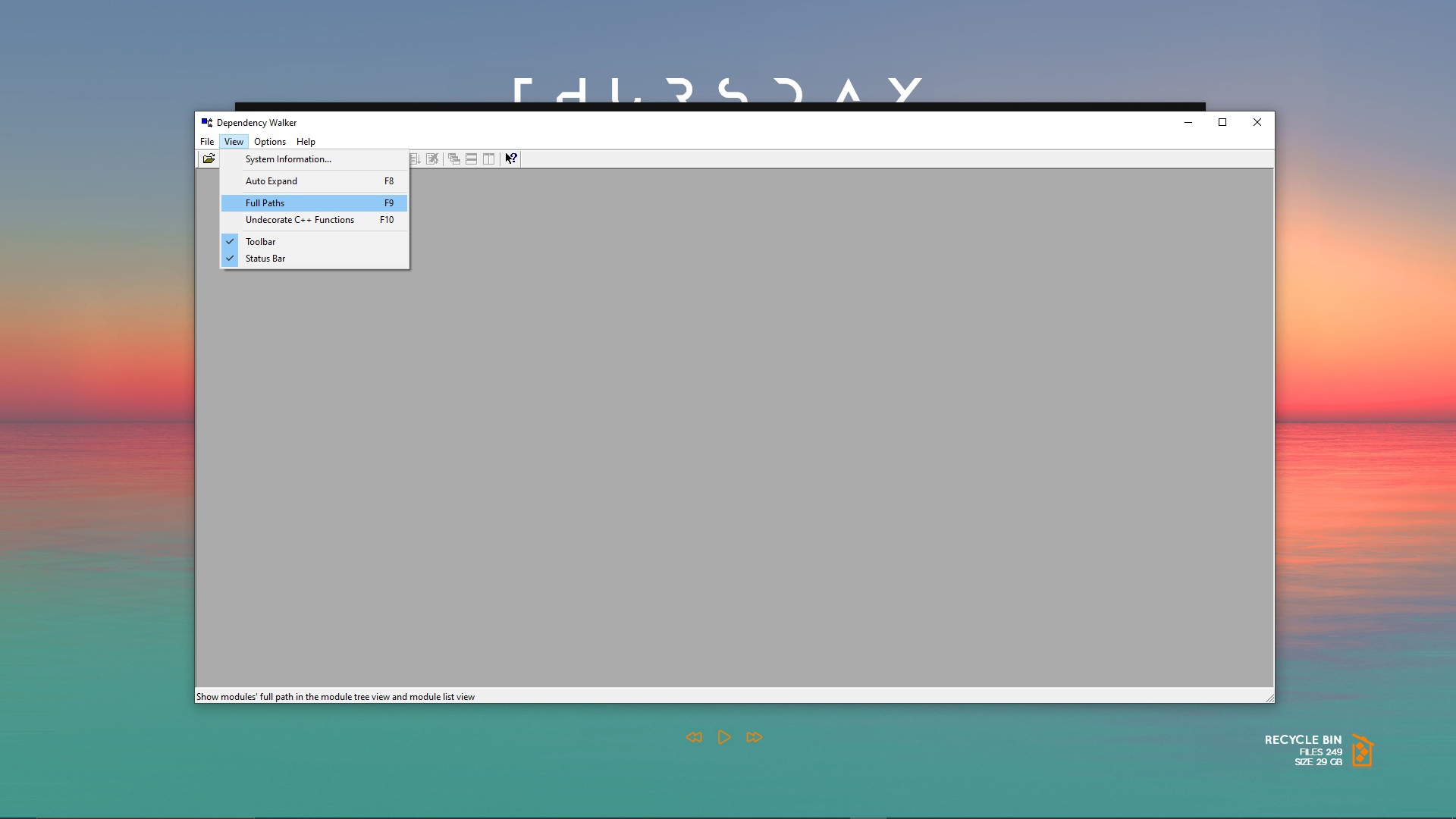
Task: Open the Recycle Bin desktop icon
Action: tap(1362, 751)
